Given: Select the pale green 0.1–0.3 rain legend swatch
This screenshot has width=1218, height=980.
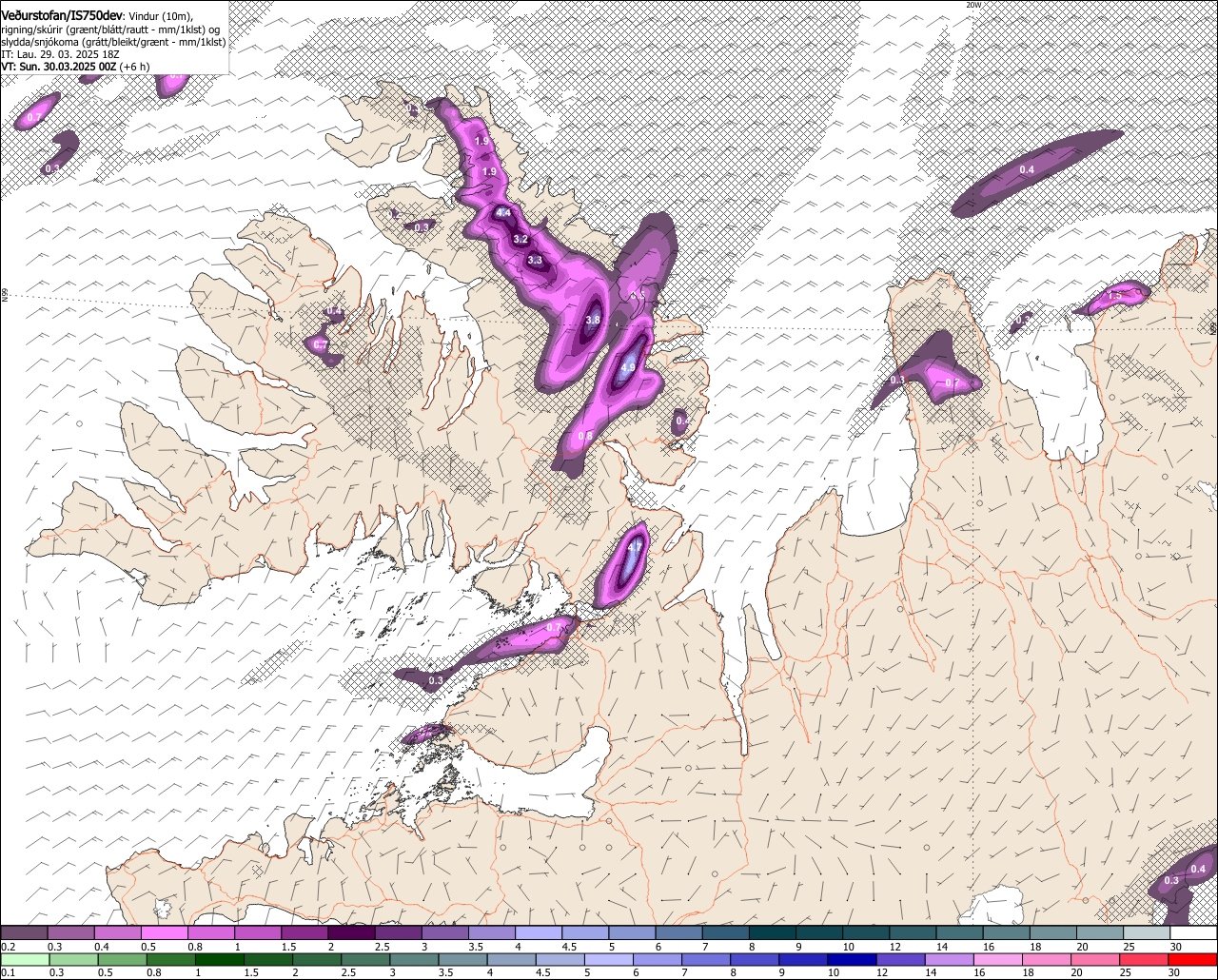Looking at the screenshot, I should click(25, 959).
